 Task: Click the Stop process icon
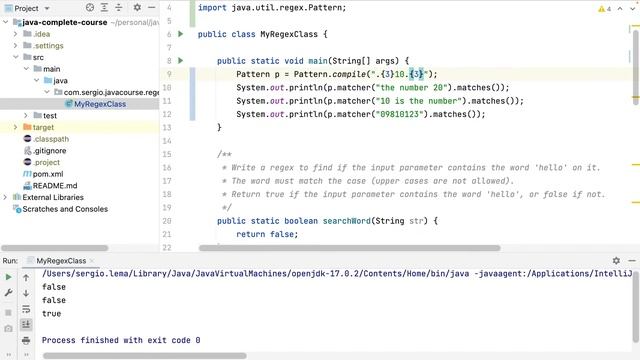(x=8, y=313)
